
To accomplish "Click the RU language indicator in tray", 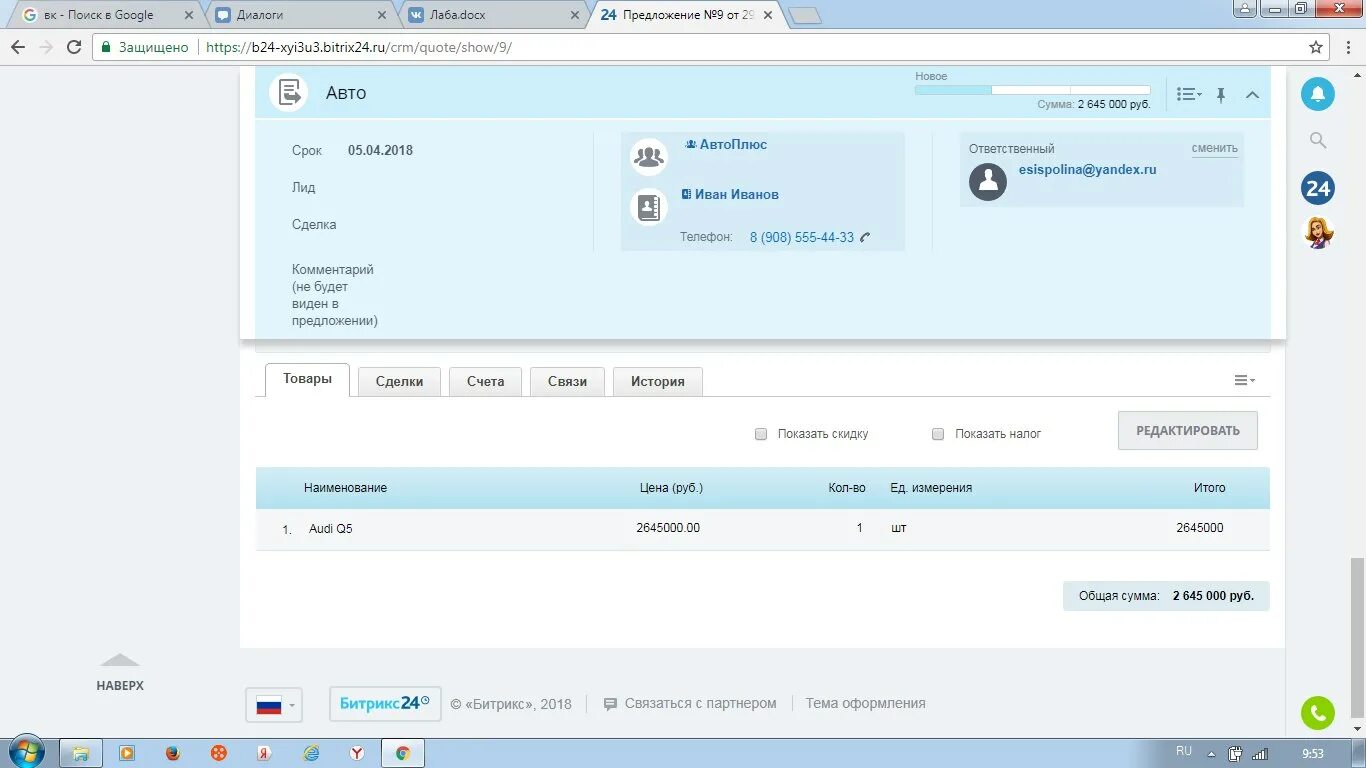I will [x=1184, y=751].
